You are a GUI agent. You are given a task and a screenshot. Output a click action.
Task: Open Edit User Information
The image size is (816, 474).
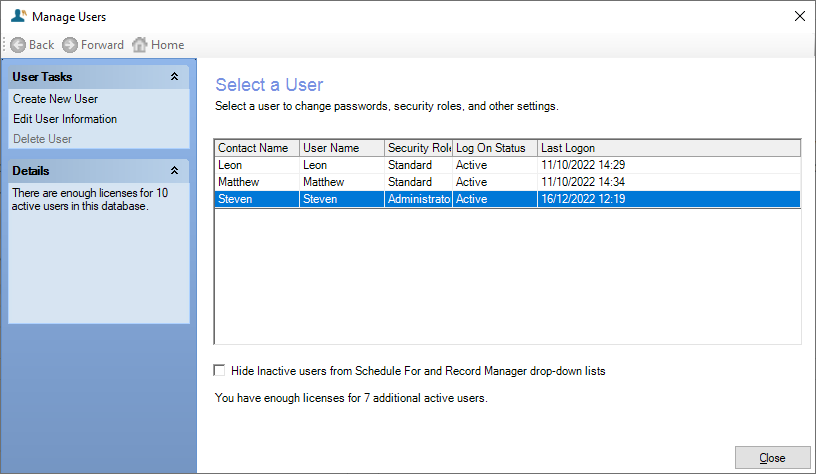coord(65,119)
